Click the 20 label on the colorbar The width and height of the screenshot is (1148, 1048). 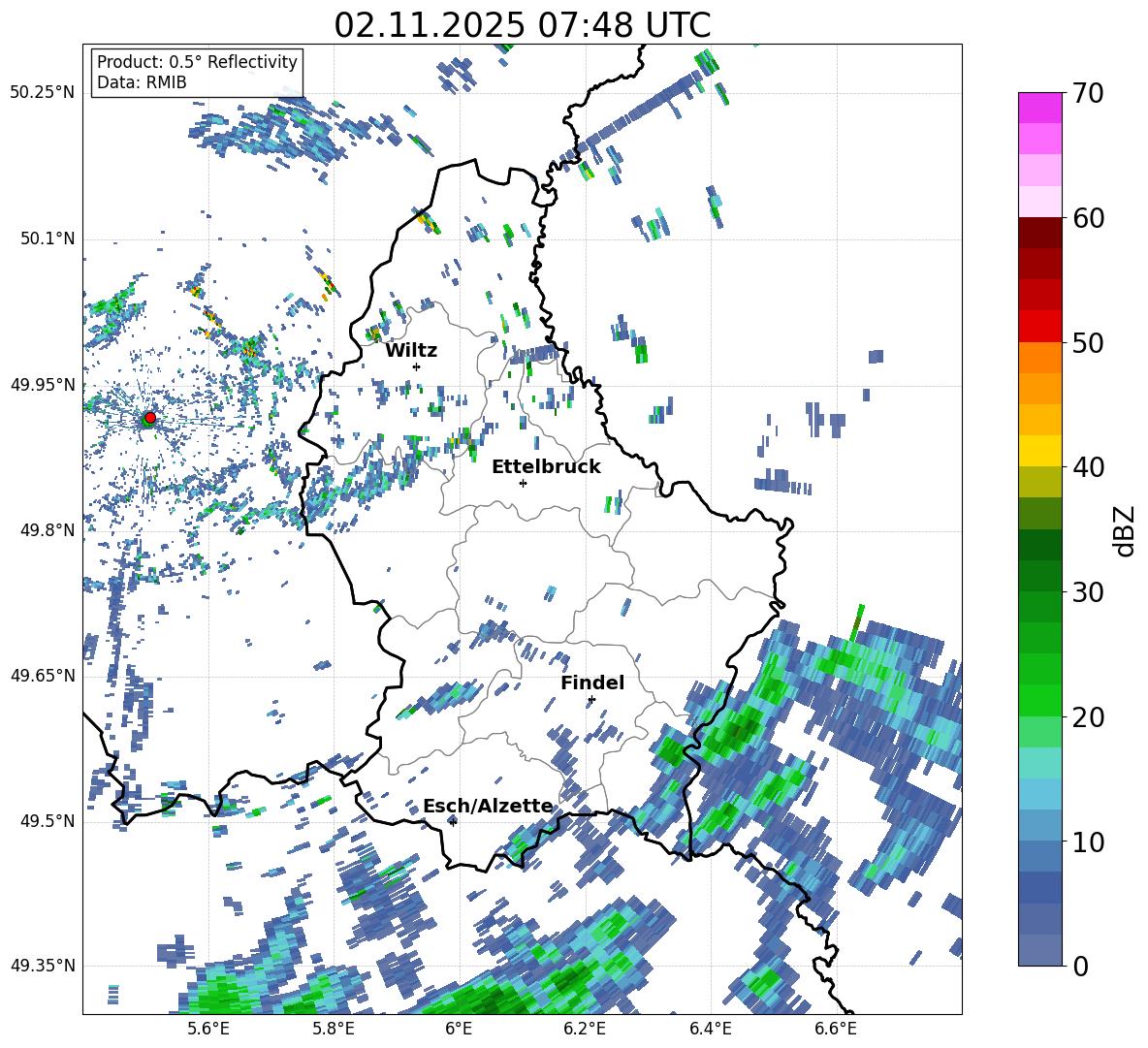pos(1087,717)
